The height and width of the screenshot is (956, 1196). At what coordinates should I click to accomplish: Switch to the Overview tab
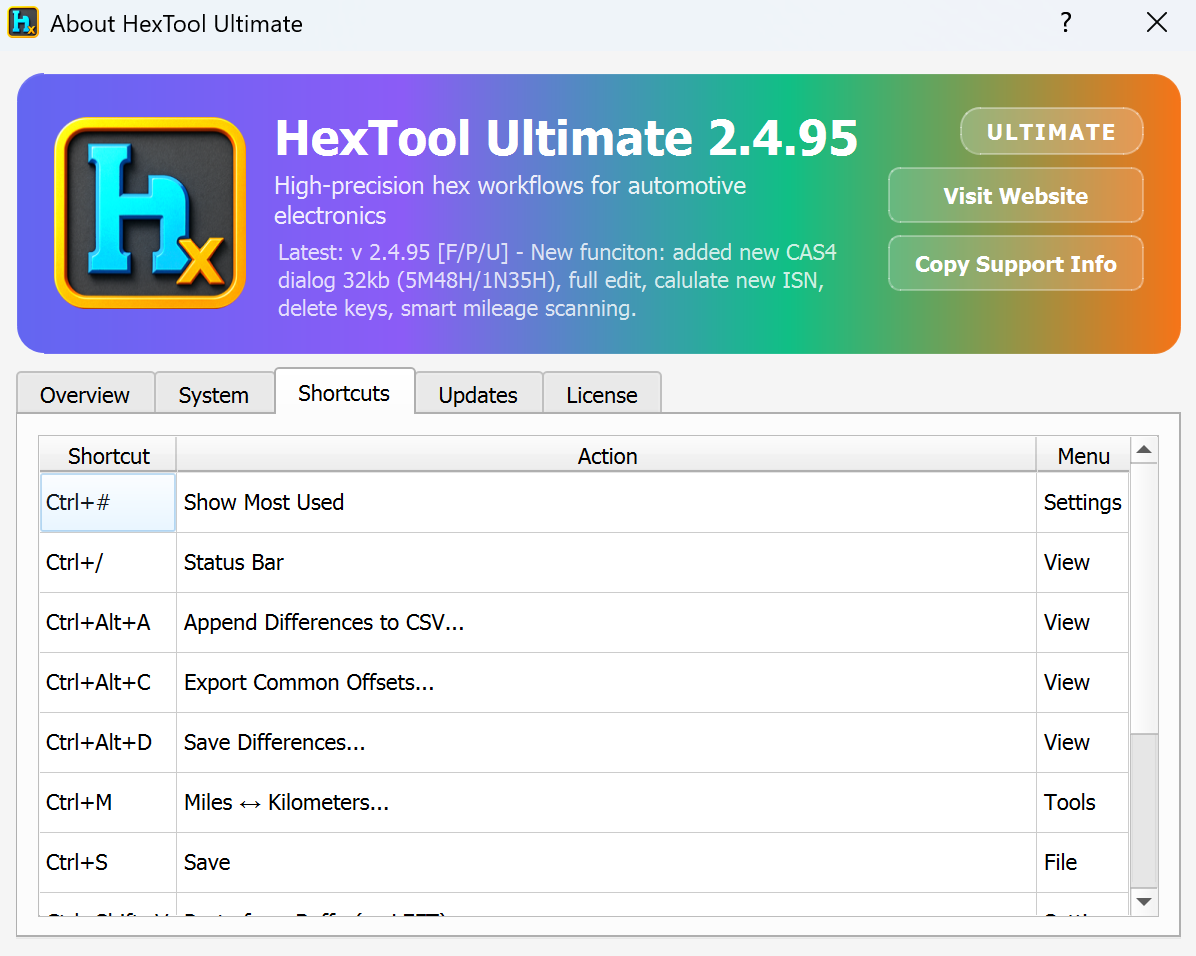(x=85, y=394)
